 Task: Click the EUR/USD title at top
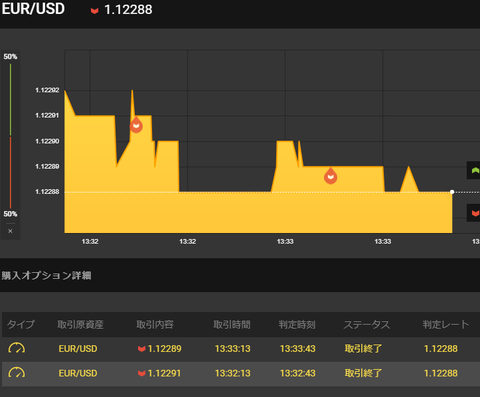[x=33, y=9]
